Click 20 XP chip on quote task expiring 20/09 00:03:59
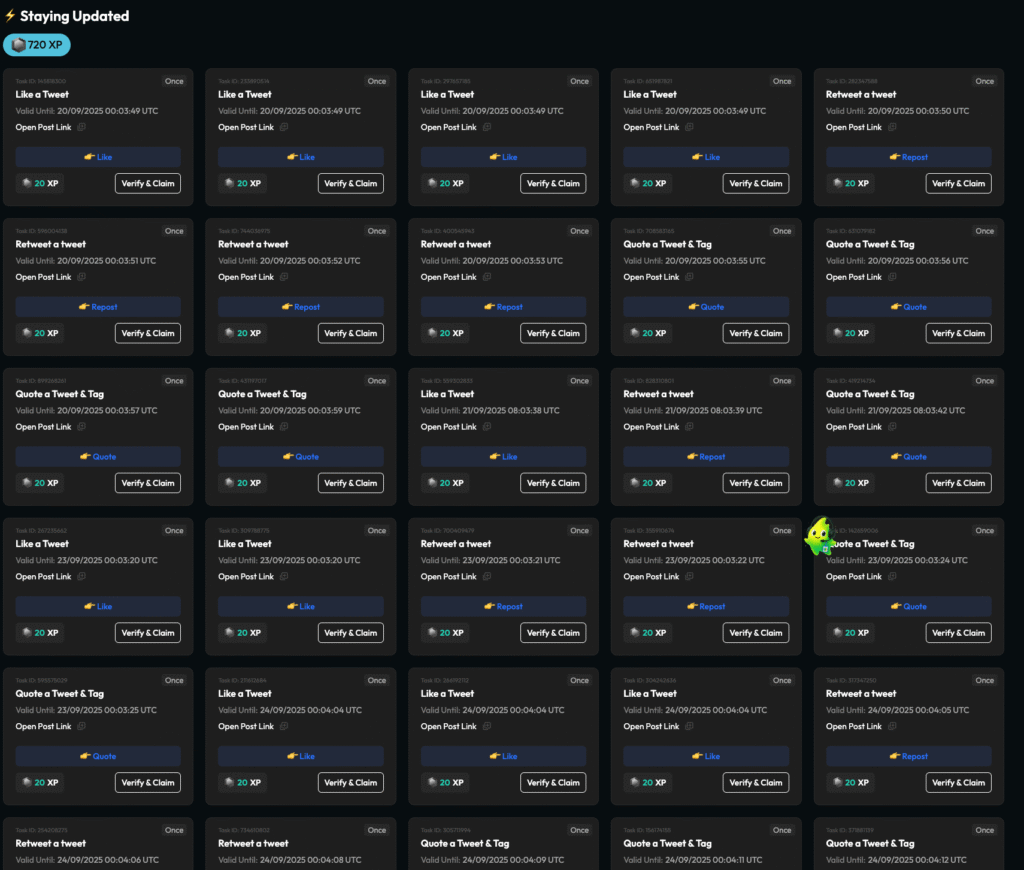This screenshot has height=870, width=1024. [242, 483]
